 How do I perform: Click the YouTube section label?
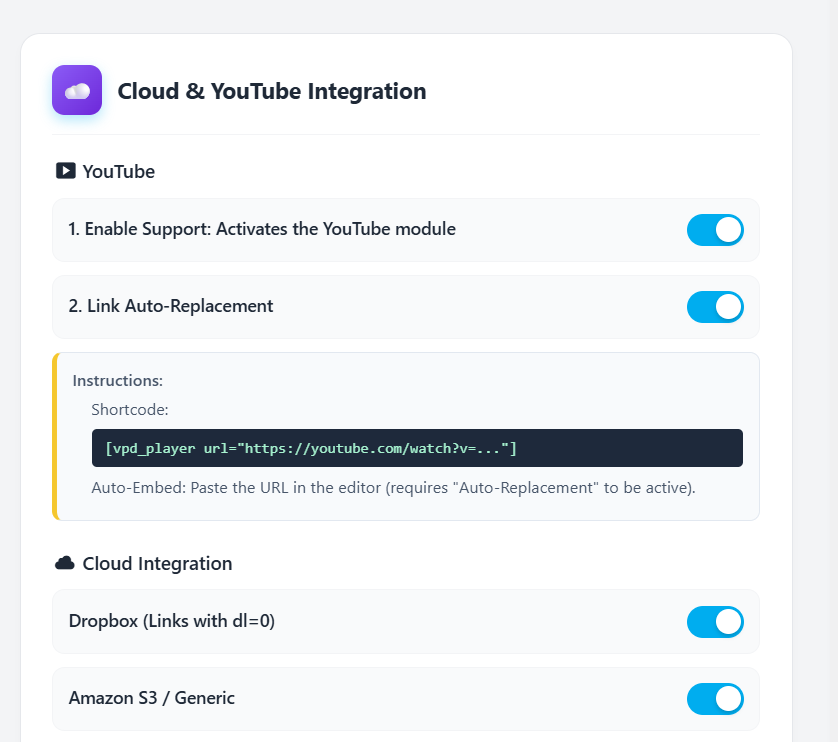pyautogui.click(x=118, y=172)
